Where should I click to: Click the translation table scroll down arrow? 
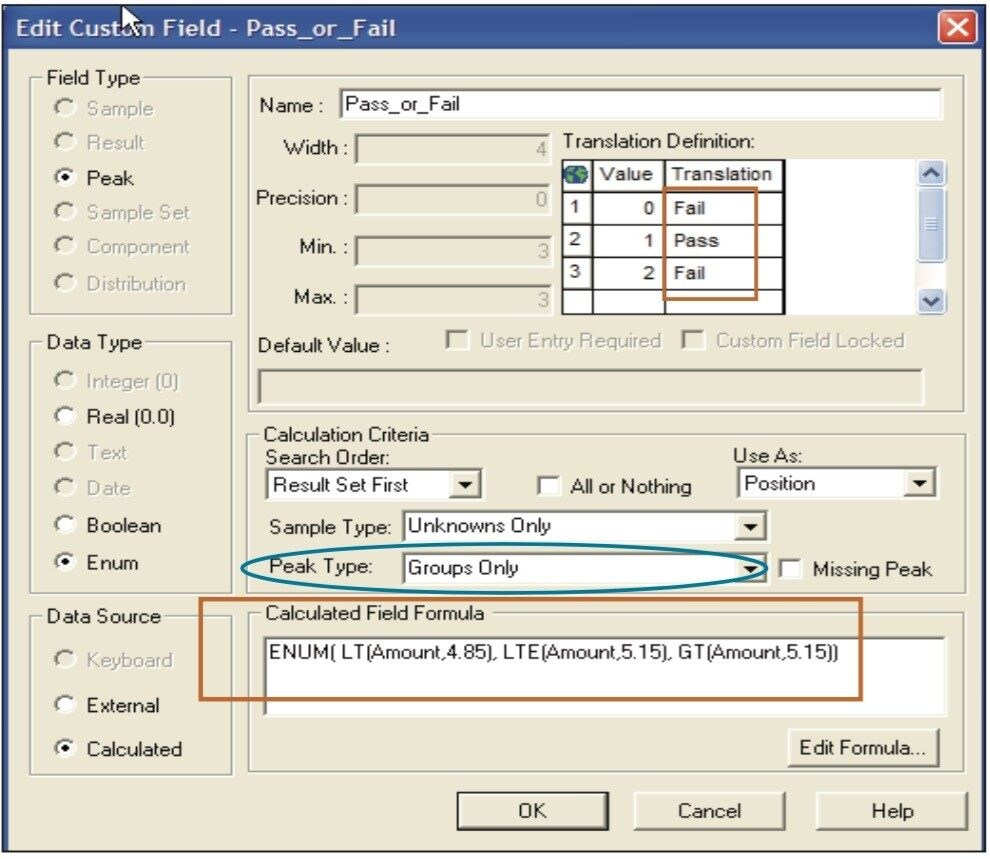[x=931, y=300]
